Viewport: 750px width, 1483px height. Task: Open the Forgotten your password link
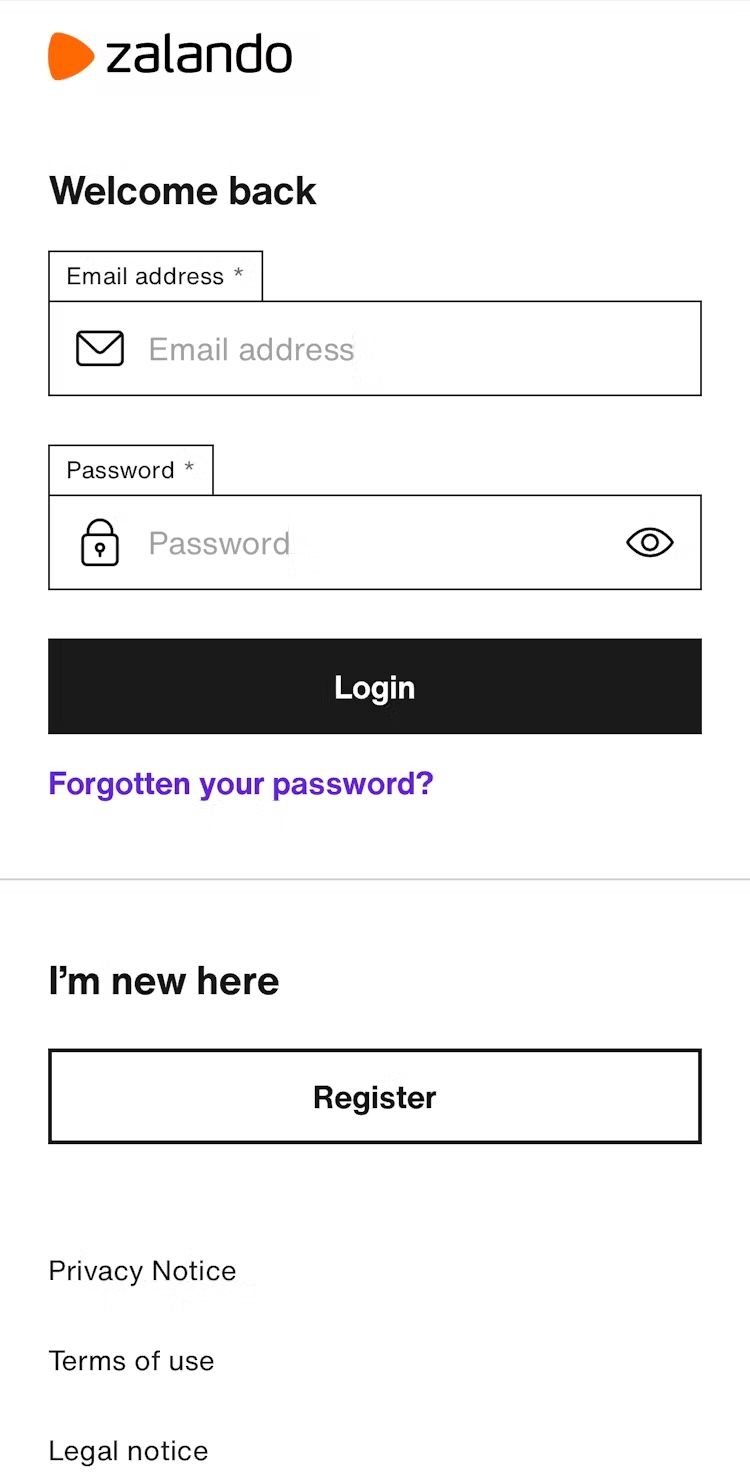point(241,784)
